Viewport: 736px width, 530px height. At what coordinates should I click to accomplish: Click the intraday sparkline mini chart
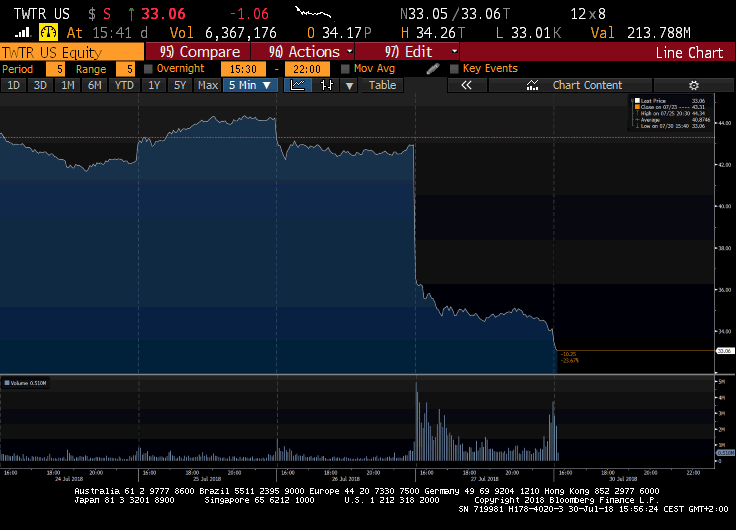[314, 14]
